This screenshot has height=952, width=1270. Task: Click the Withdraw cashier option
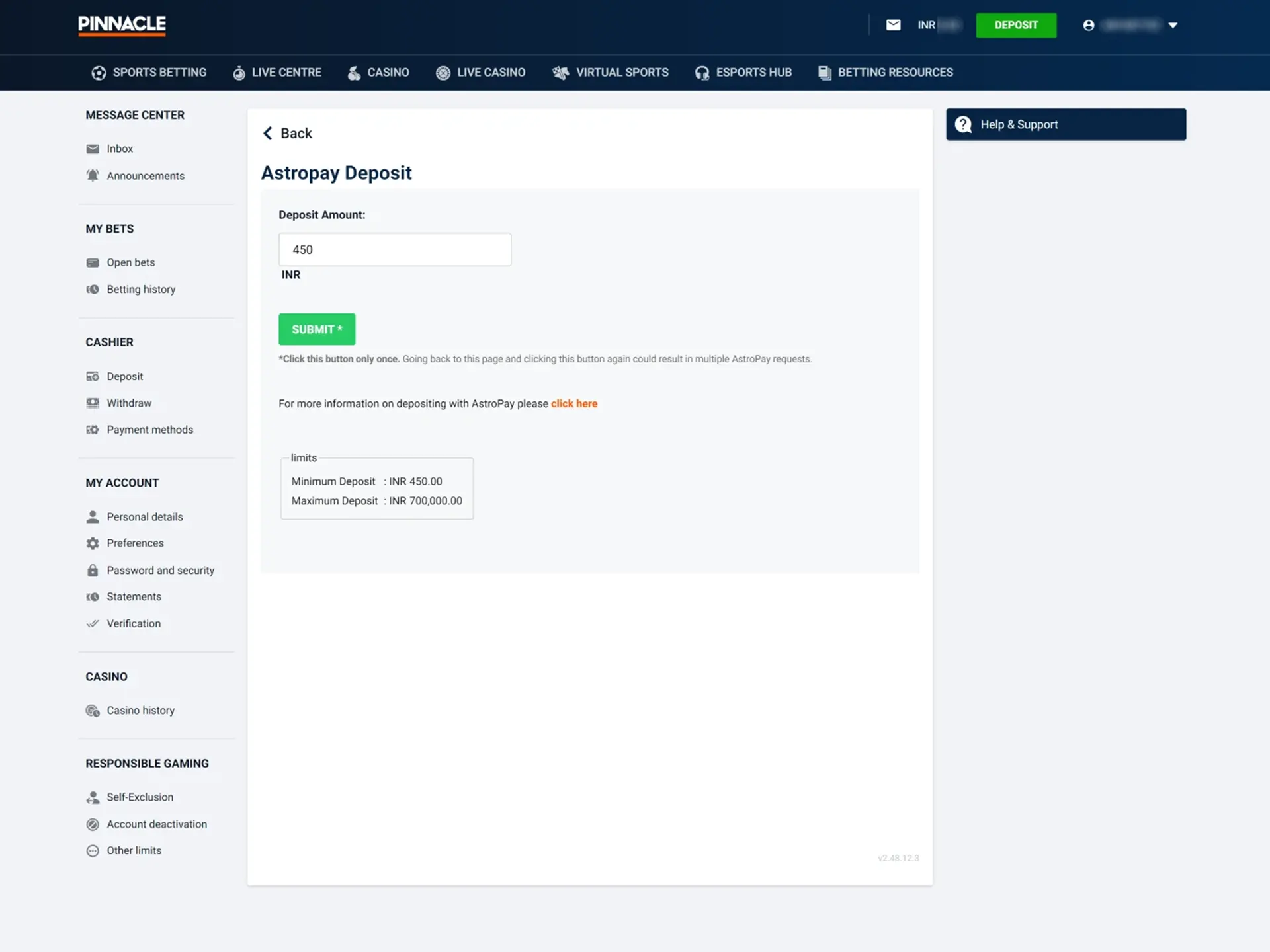click(128, 403)
